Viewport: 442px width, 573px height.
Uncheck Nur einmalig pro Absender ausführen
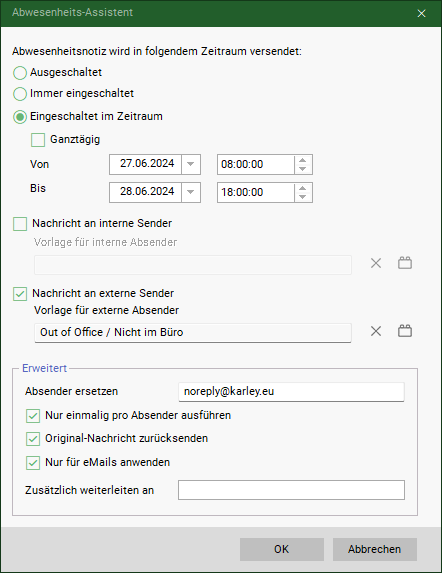tap(33, 416)
